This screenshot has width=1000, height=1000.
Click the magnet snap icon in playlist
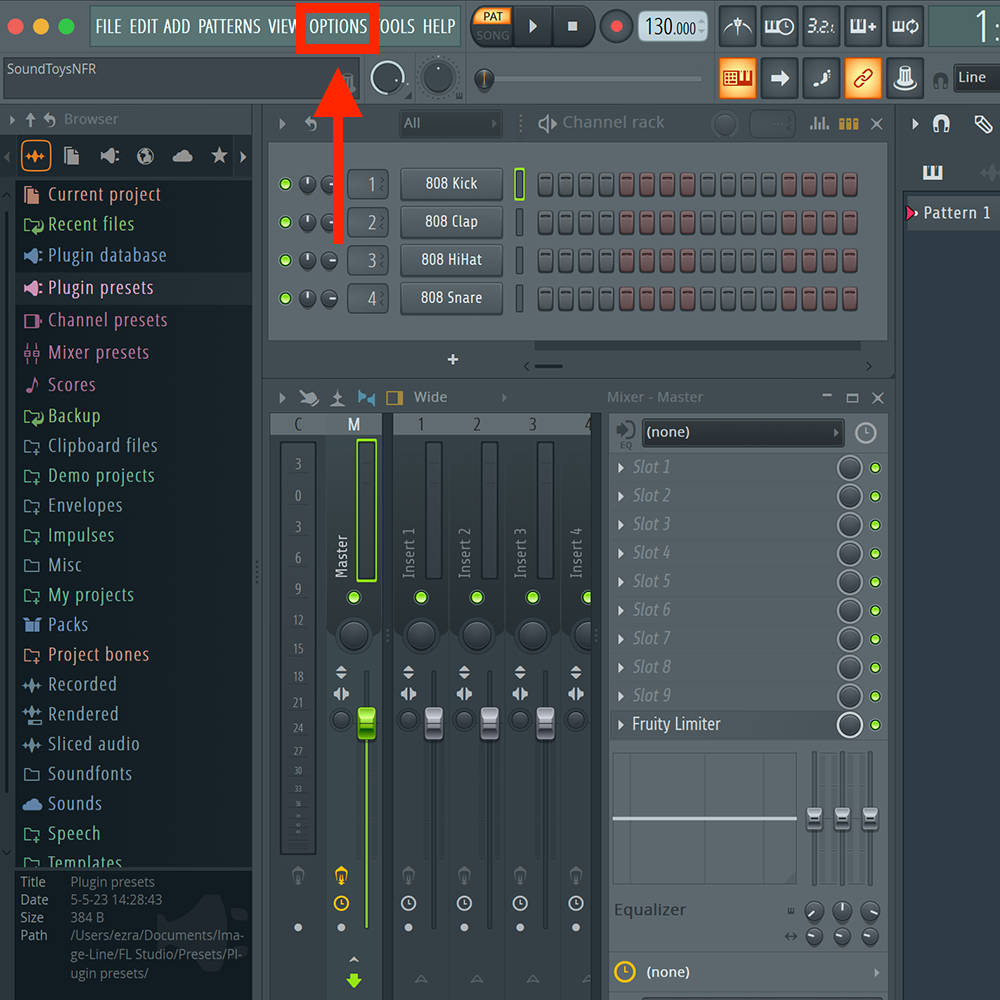pos(941,123)
